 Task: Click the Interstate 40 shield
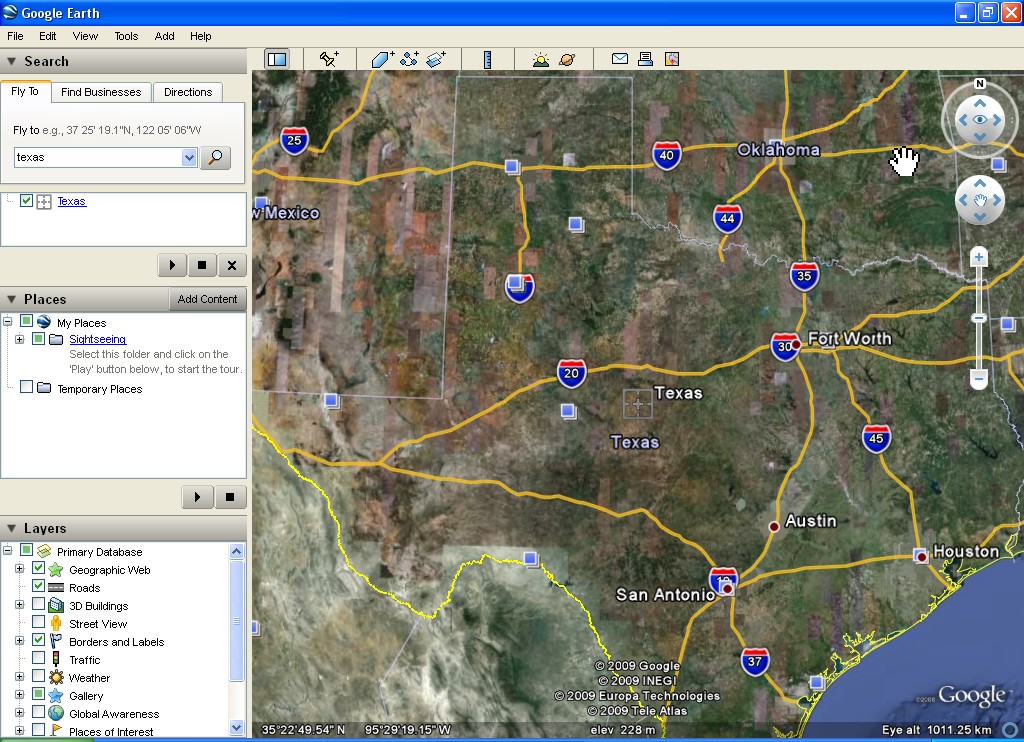666,155
